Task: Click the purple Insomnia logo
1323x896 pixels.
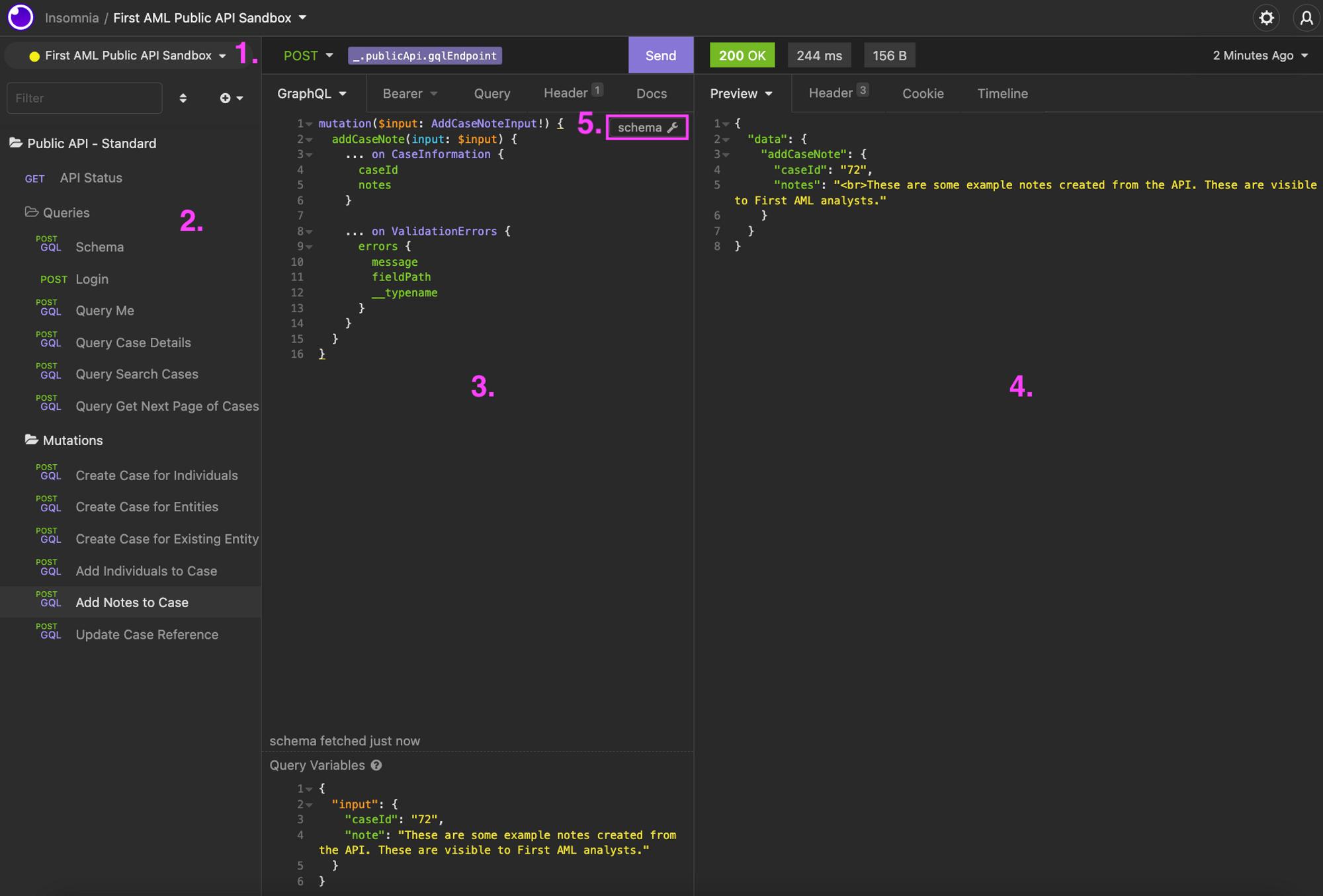Action: [20, 17]
